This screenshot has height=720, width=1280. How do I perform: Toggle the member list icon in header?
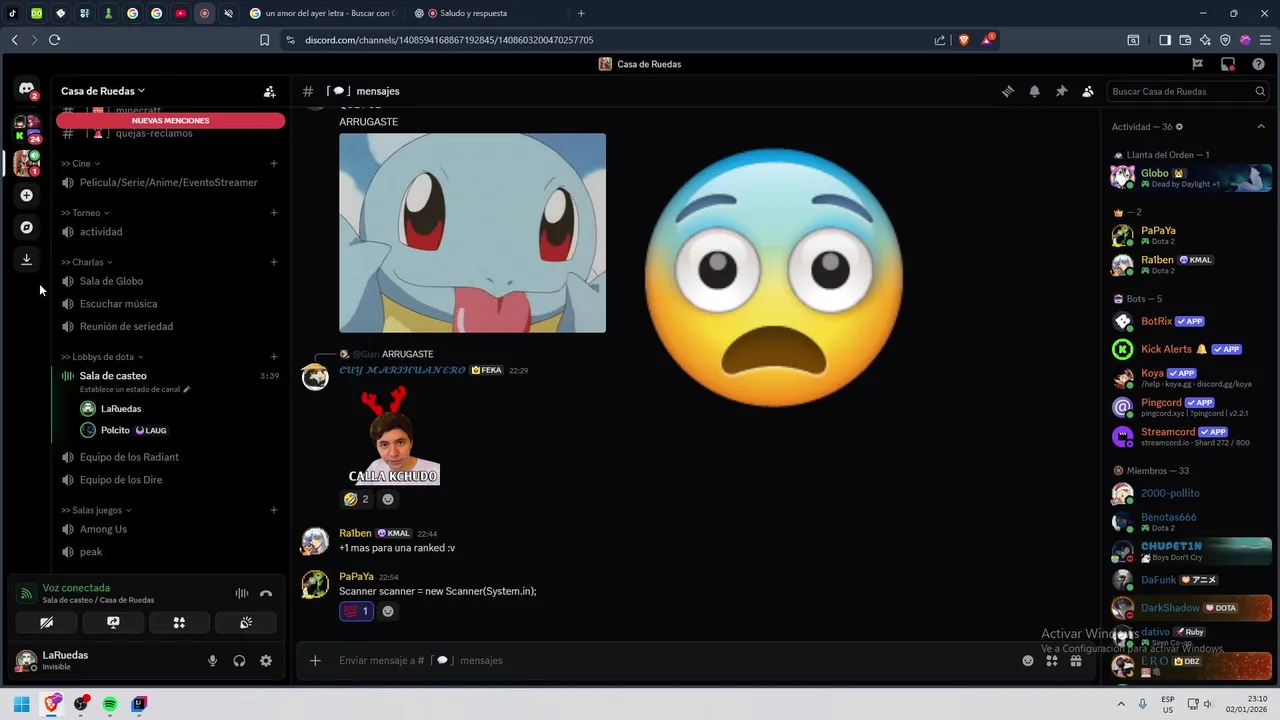[1088, 91]
